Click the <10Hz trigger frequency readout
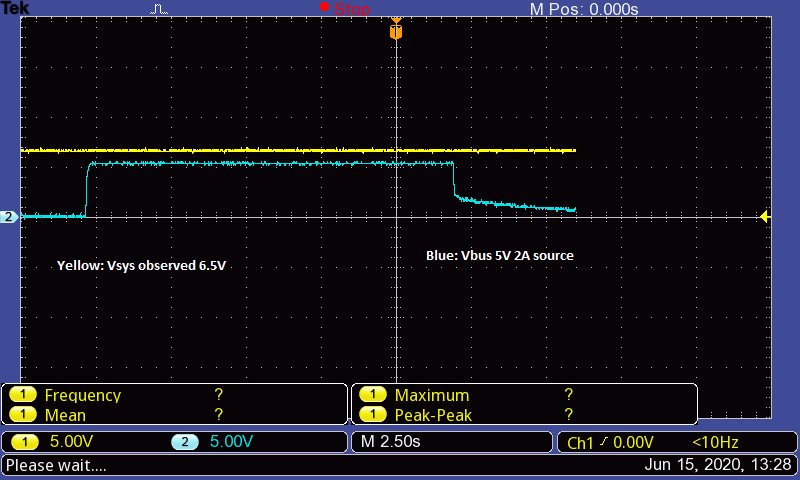 click(x=715, y=442)
